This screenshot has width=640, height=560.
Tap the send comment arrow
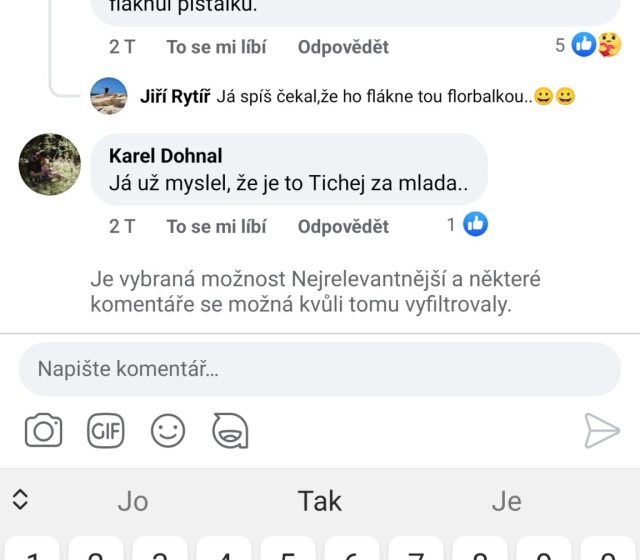pos(602,431)
